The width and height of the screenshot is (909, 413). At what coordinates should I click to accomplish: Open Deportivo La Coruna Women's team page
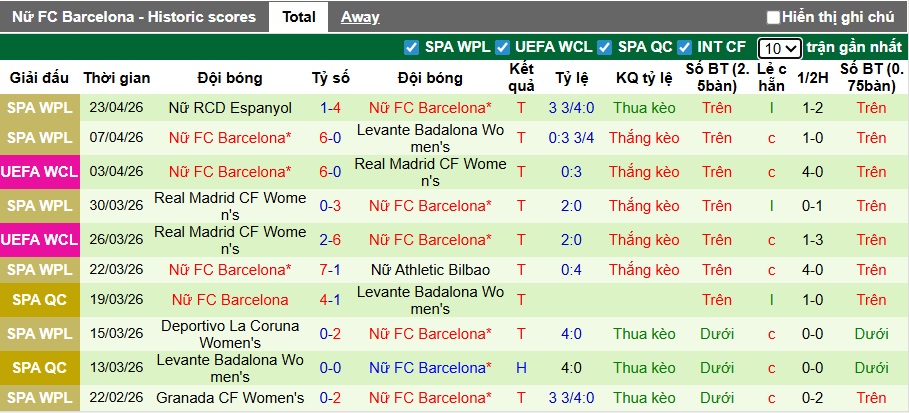pos(230,334)
